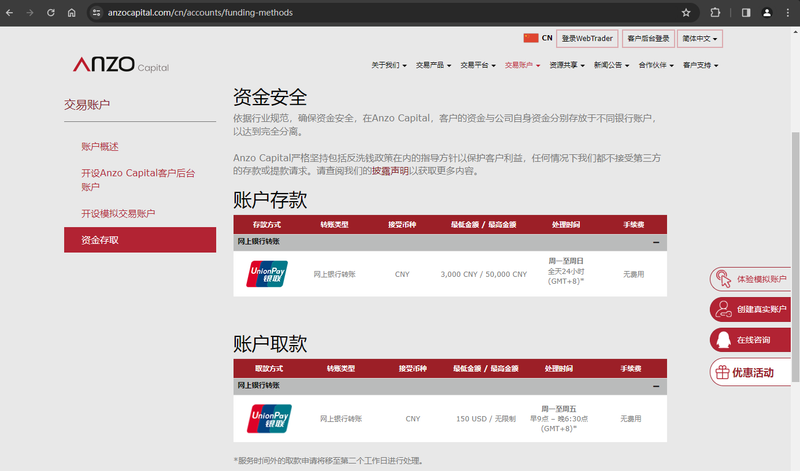Click the Anzo Capital logo
The height and width of the screenshot is (471, 800).
pyautogui.click(x=121, y=65)
